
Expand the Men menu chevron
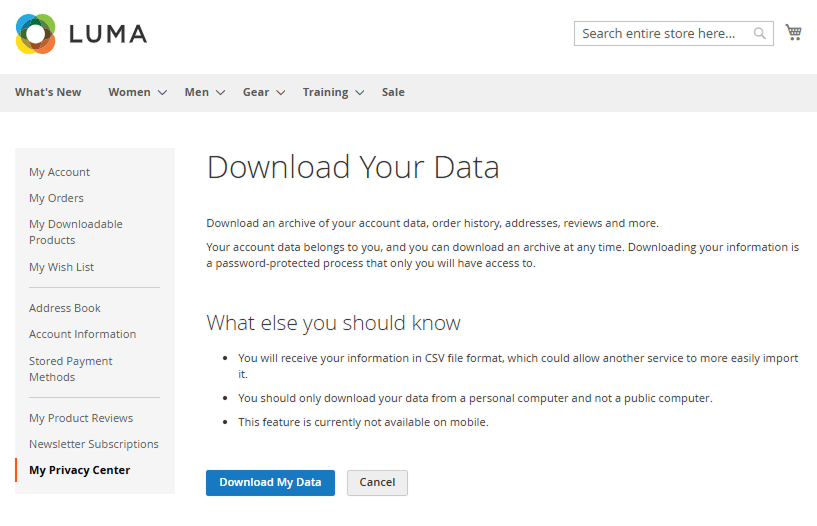(x=220, y=93)
